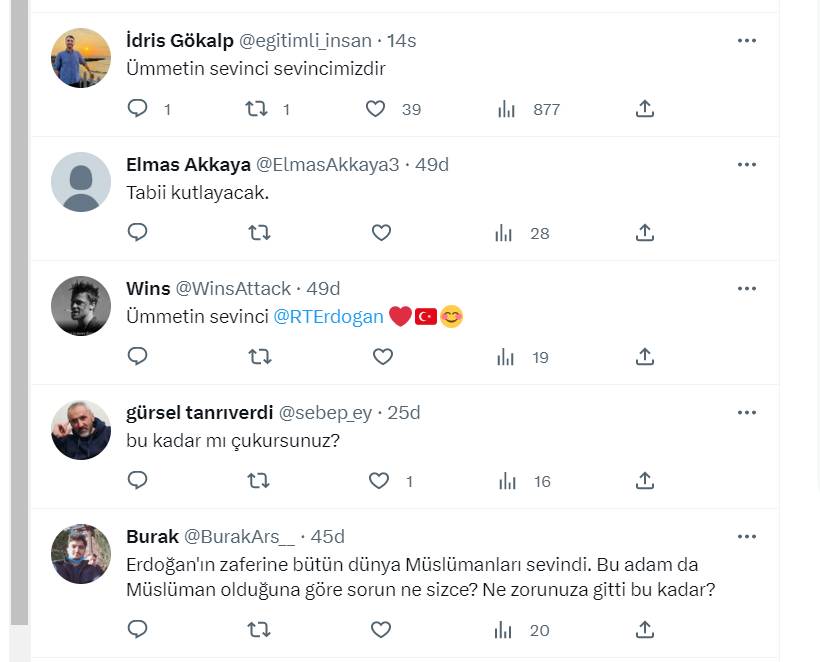Open more options for İdris Gökalp's tweet
Viewport: 820px width, 662px height.
point(747,41)
